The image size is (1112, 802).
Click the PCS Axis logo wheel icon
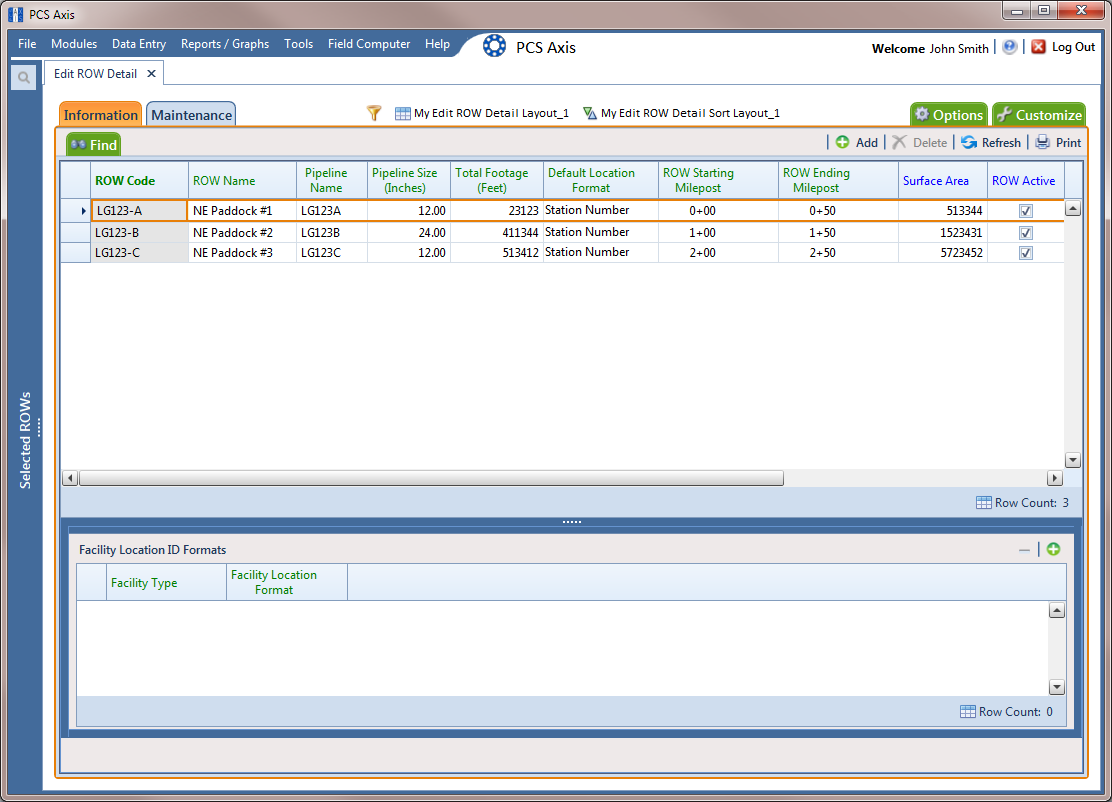point(494,46)
